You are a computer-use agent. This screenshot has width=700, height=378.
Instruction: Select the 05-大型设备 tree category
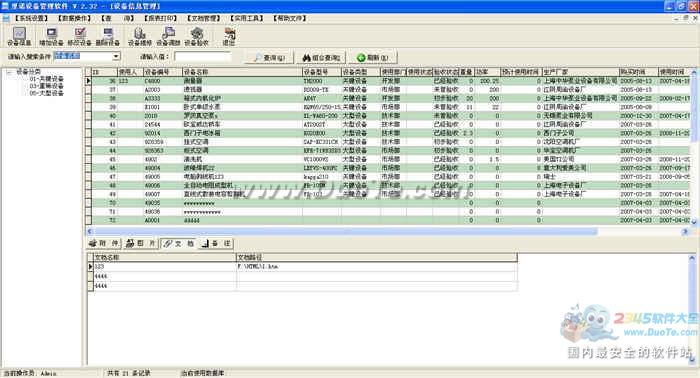coord(46,93)
